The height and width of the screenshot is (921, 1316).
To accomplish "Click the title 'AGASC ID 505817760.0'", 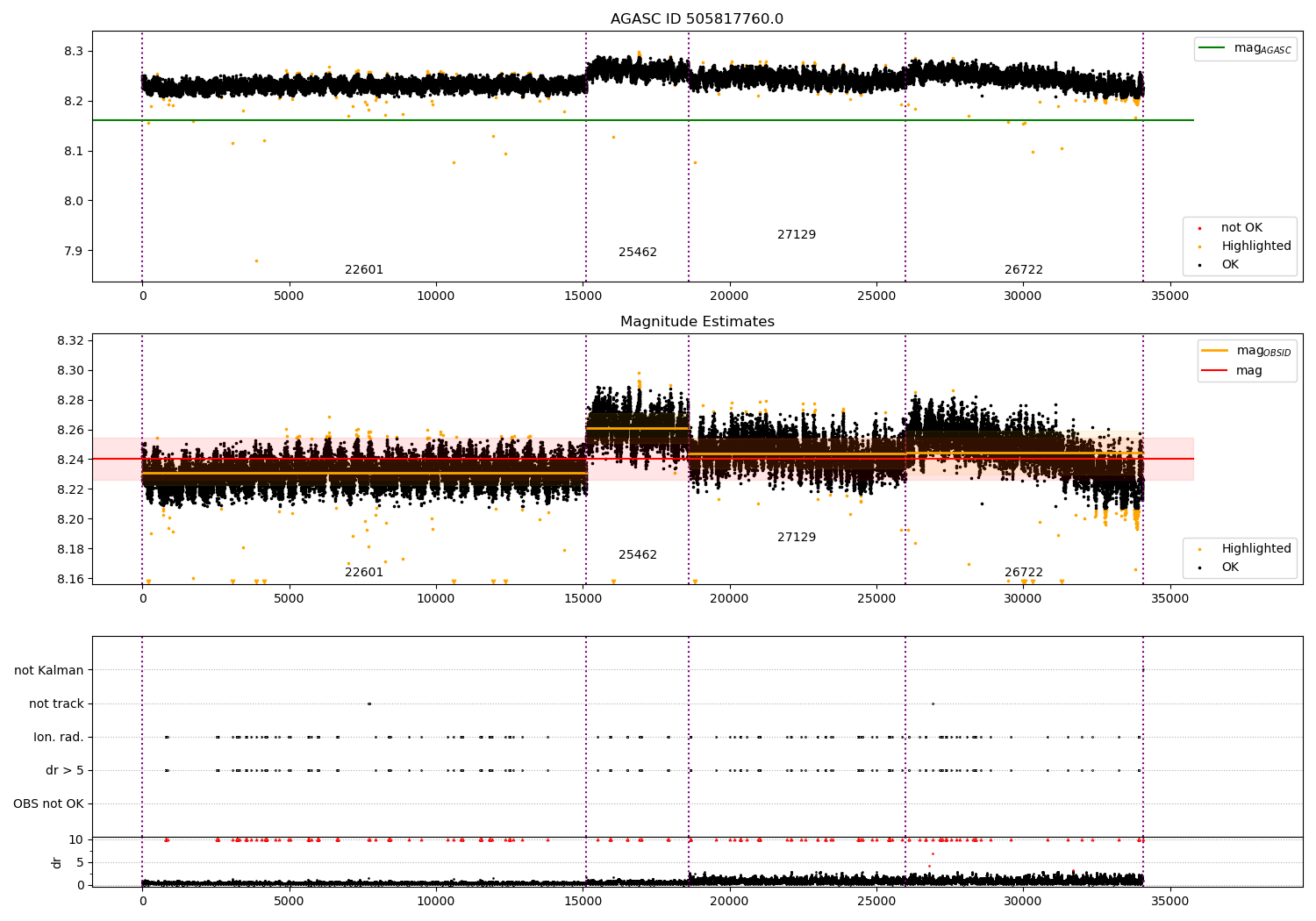I will 697,19.
